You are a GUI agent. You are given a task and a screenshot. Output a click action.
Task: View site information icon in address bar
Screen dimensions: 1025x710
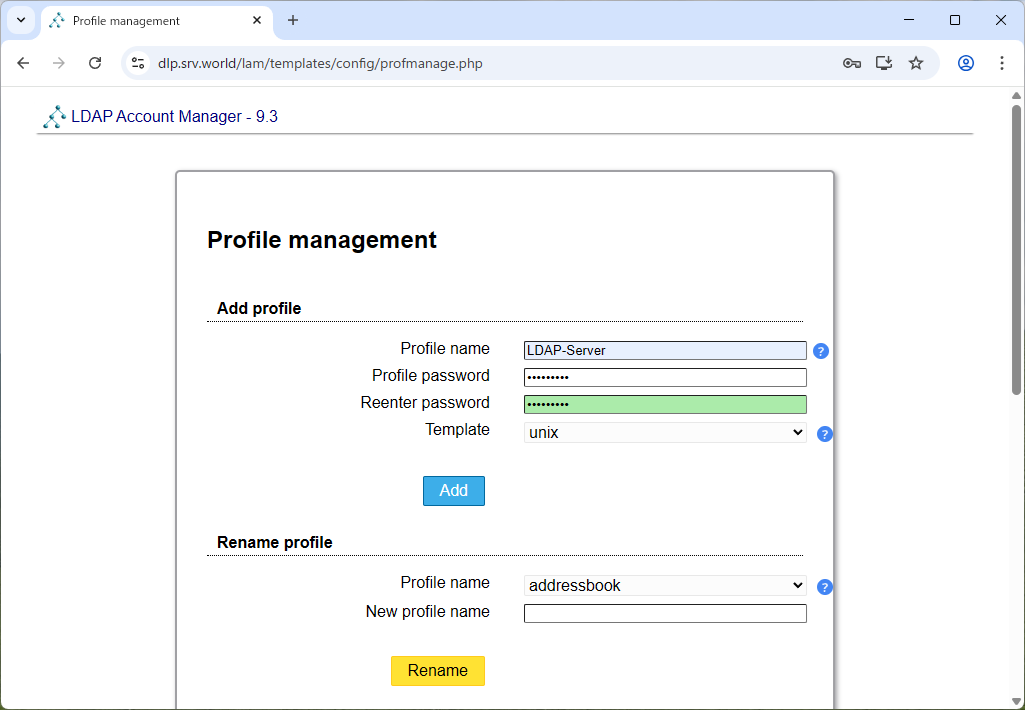(x=139, y=63)
